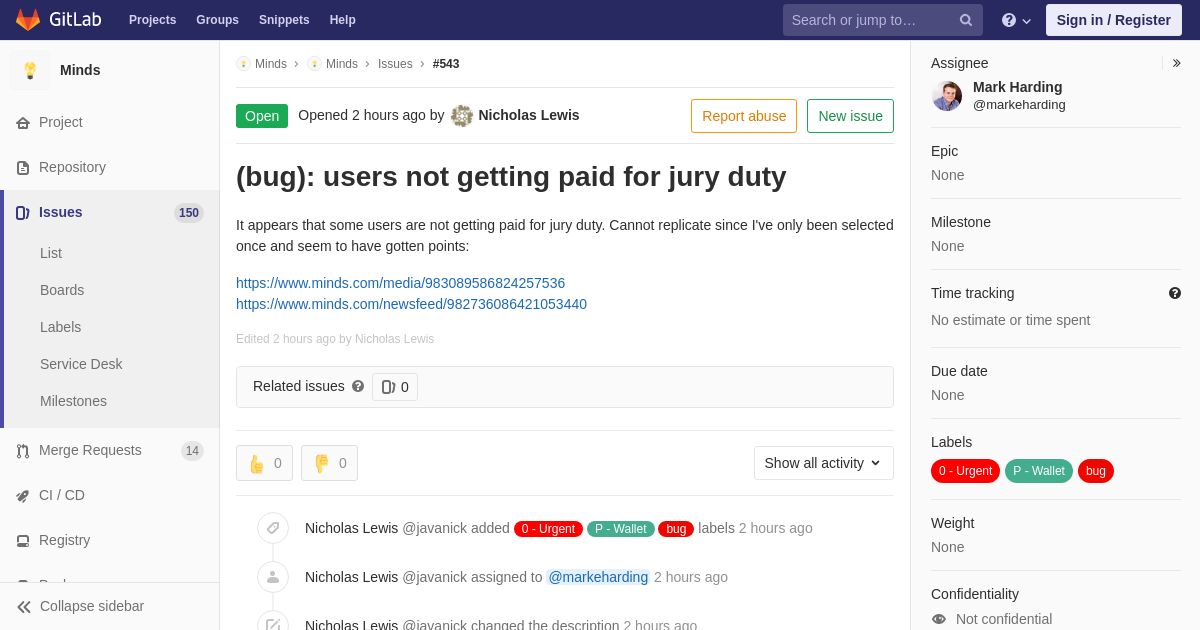This screenshot has width=1200, height=630.
Task: Click the #543 breadcrumb
Action: 446,64
